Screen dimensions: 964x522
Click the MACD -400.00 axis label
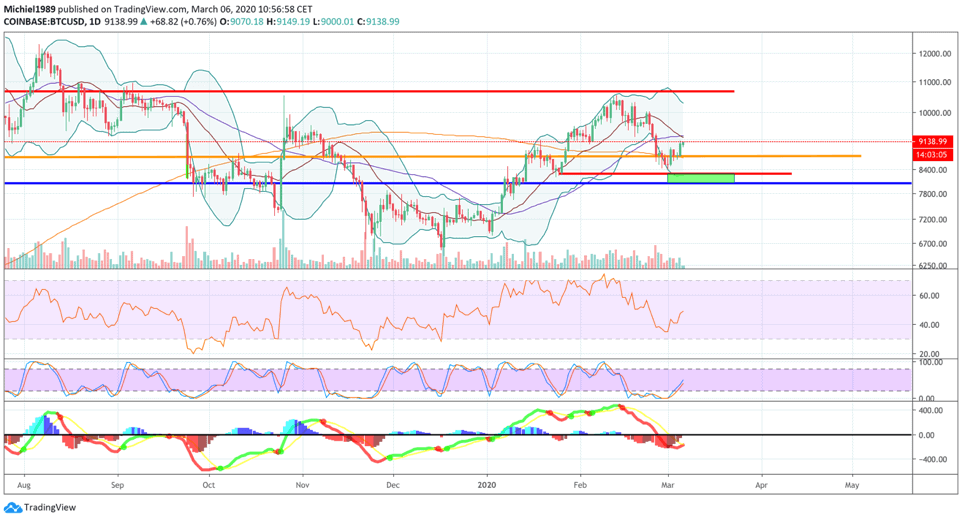pyautogui.click(x=933, y=459)
